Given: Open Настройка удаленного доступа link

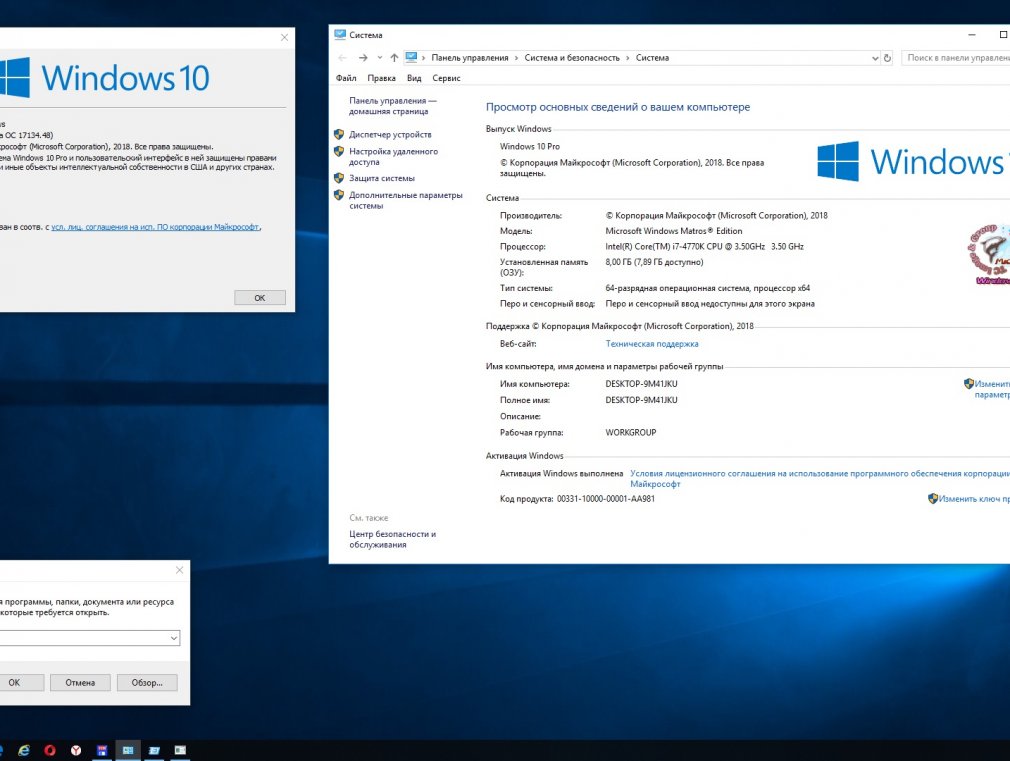Looking at the screenshot, I should 393,157.
